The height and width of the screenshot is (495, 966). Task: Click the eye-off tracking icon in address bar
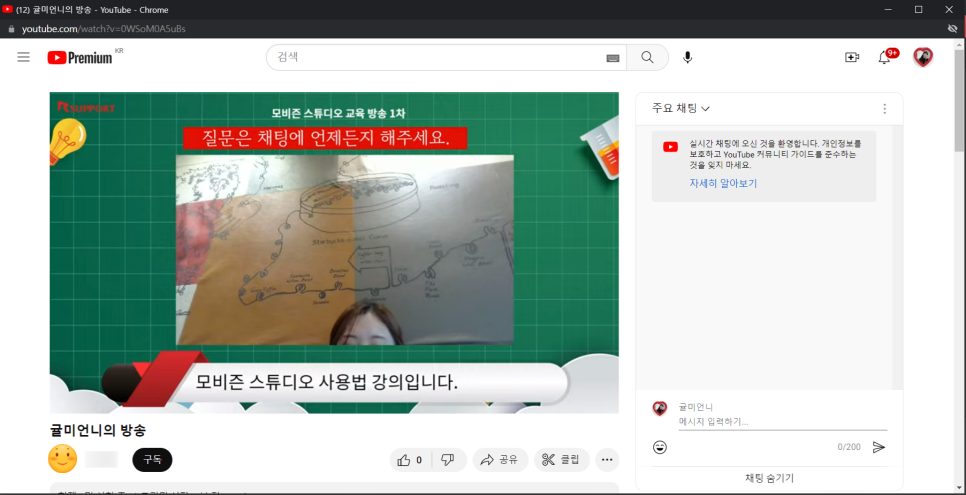952,29
